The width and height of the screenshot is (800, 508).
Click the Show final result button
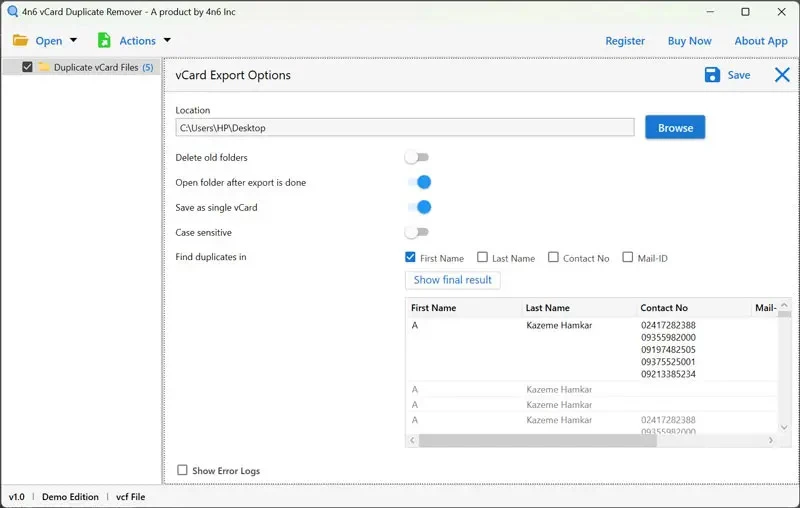click(x=452, y=280)
